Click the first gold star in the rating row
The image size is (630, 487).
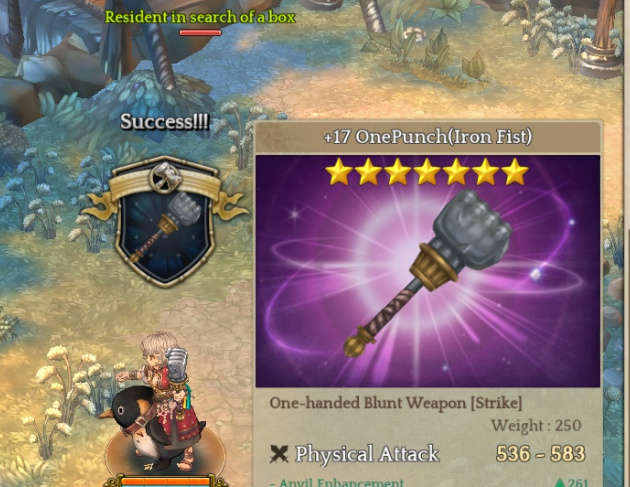(339, 172)
